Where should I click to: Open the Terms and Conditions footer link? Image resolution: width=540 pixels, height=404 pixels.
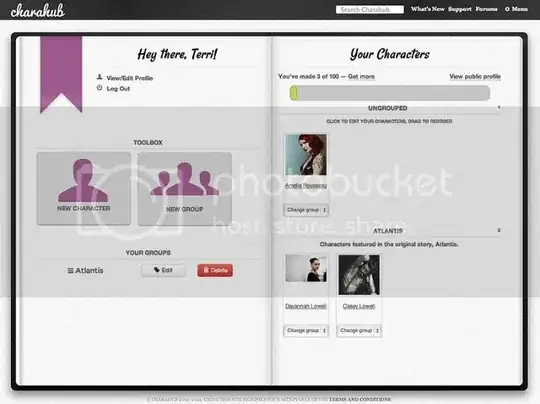click(x=360, y=399)
